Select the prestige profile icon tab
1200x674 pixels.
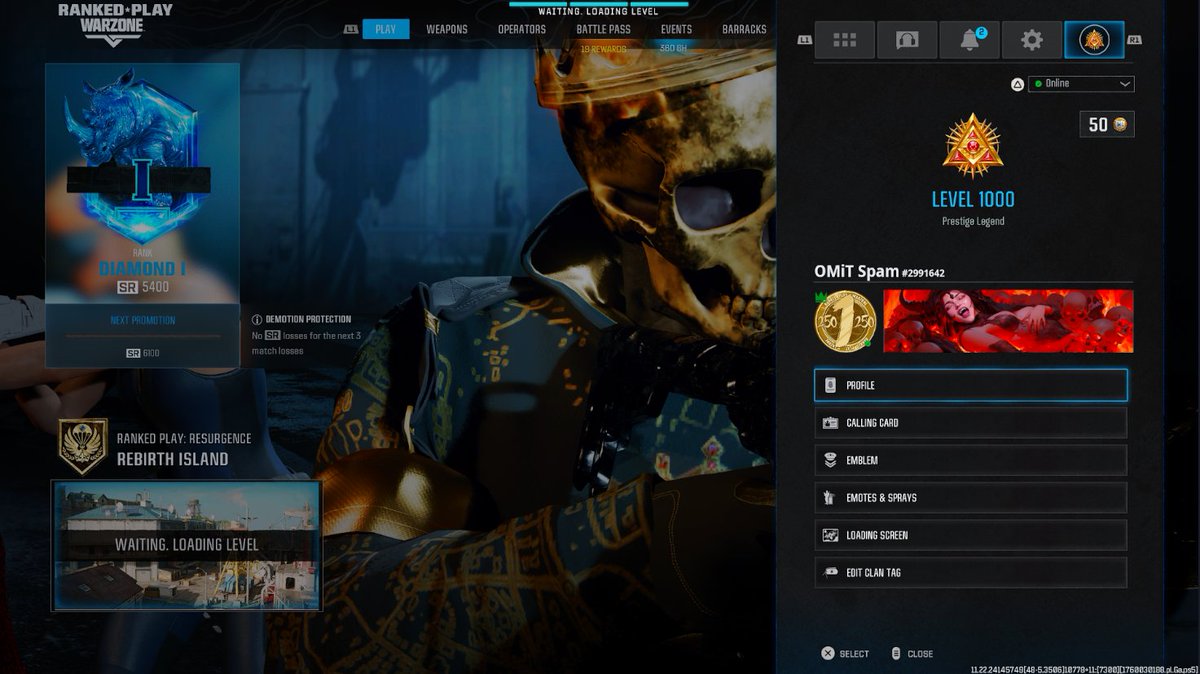1094,40
